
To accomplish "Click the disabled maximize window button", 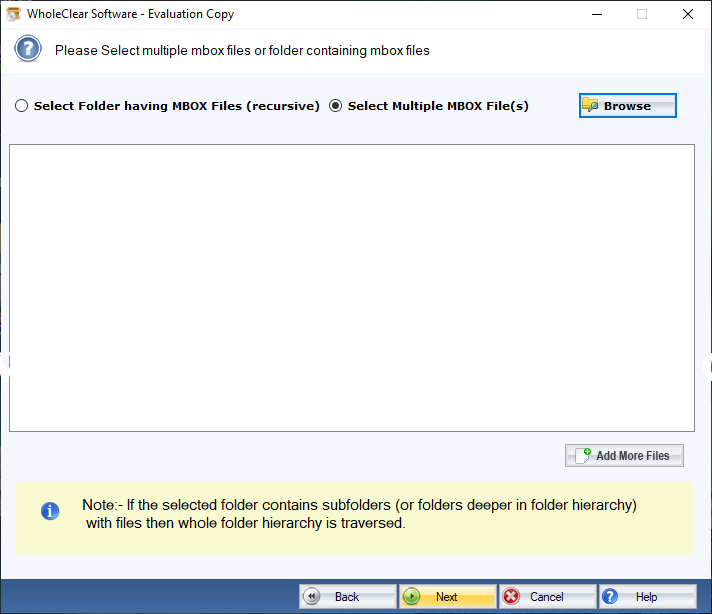I will (x=642, y=14).
